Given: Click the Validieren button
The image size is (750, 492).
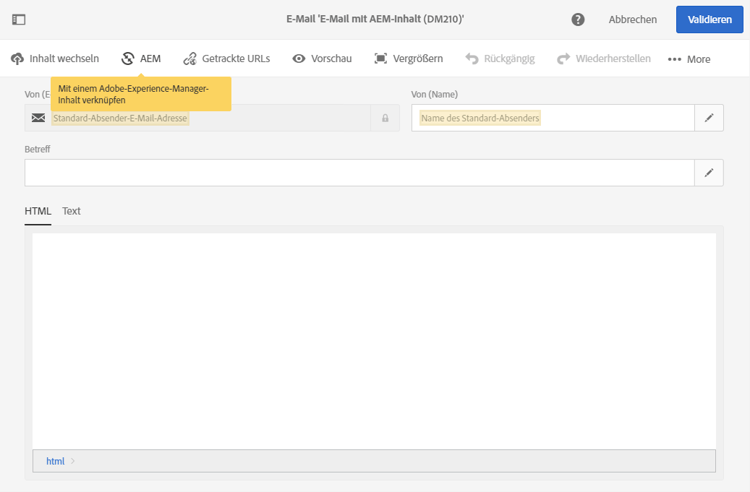Looking at the screenshot, I should coord(709,20).
